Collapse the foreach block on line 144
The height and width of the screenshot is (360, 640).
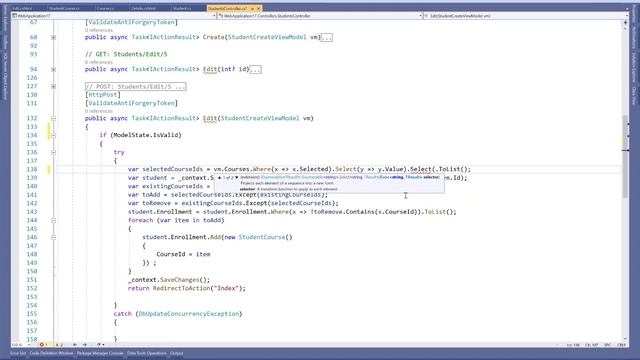click(x=53, y=220)
